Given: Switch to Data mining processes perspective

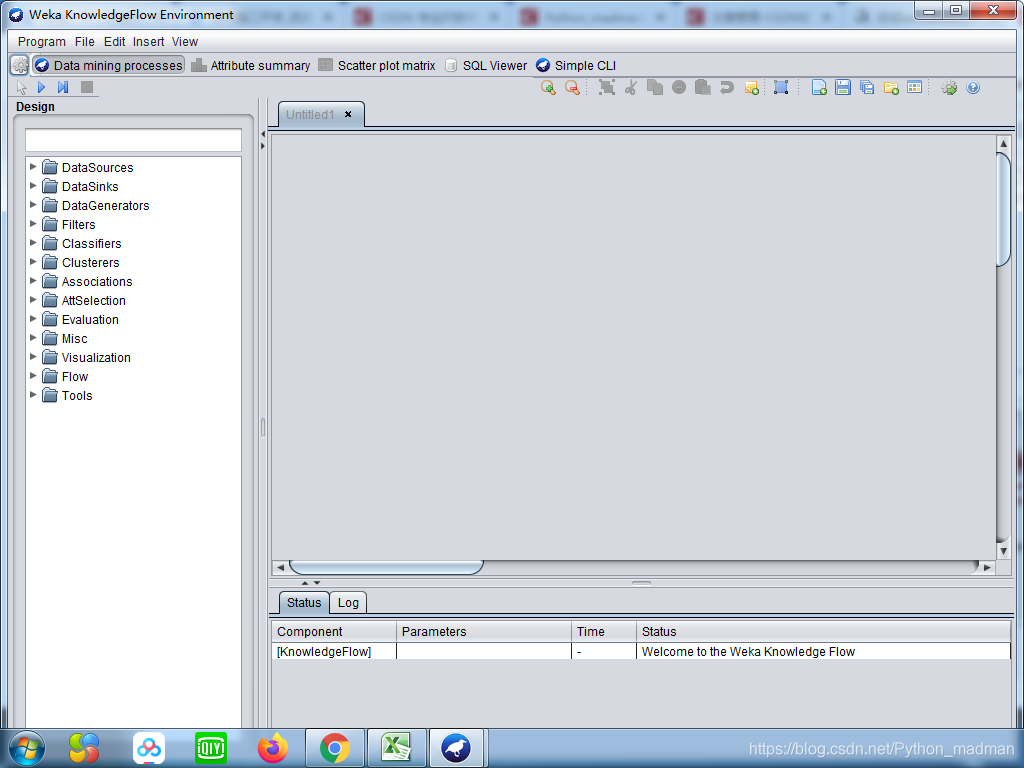Looking at the screenshot, I should (x=108, y=65).
